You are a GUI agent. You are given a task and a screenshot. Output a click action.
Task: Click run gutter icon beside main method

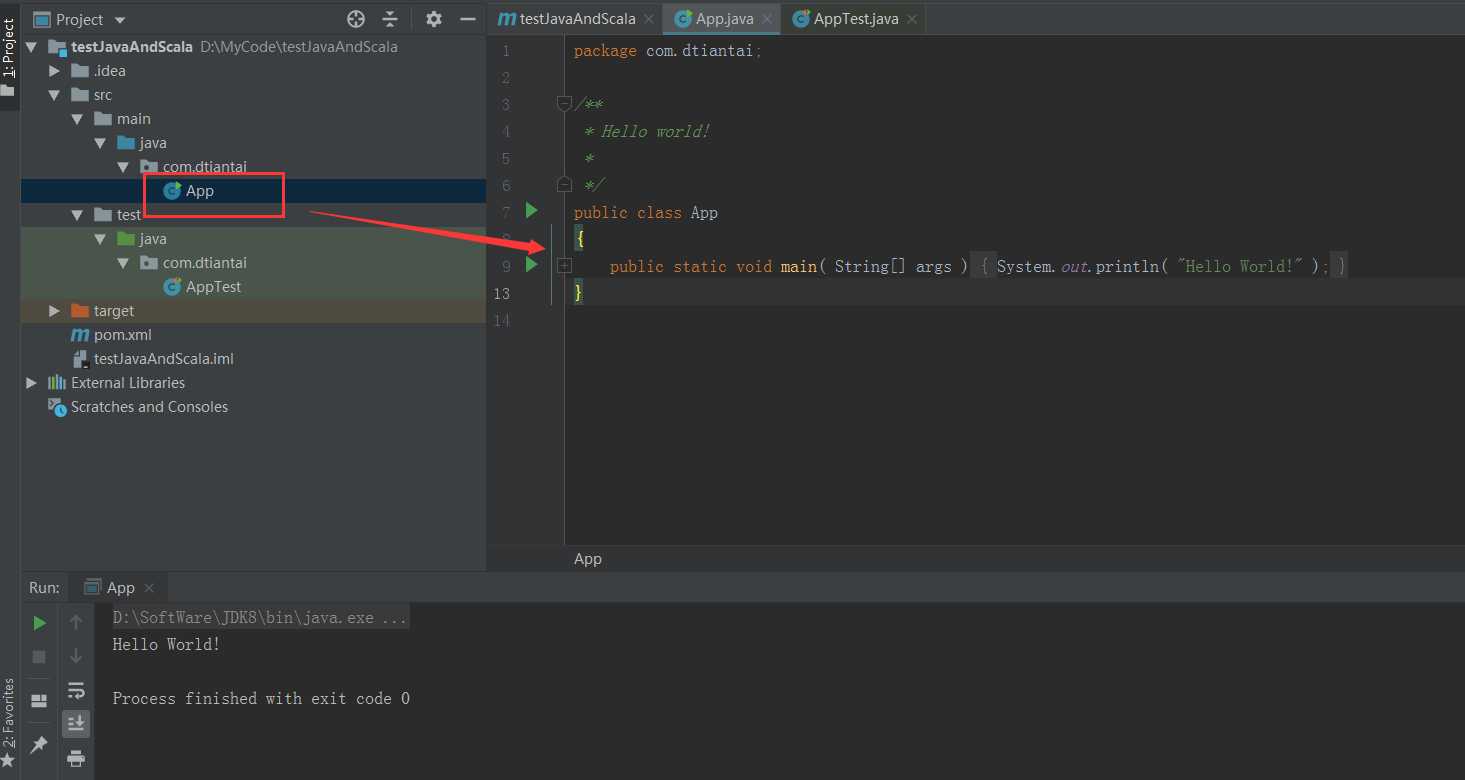coord(532,265)
